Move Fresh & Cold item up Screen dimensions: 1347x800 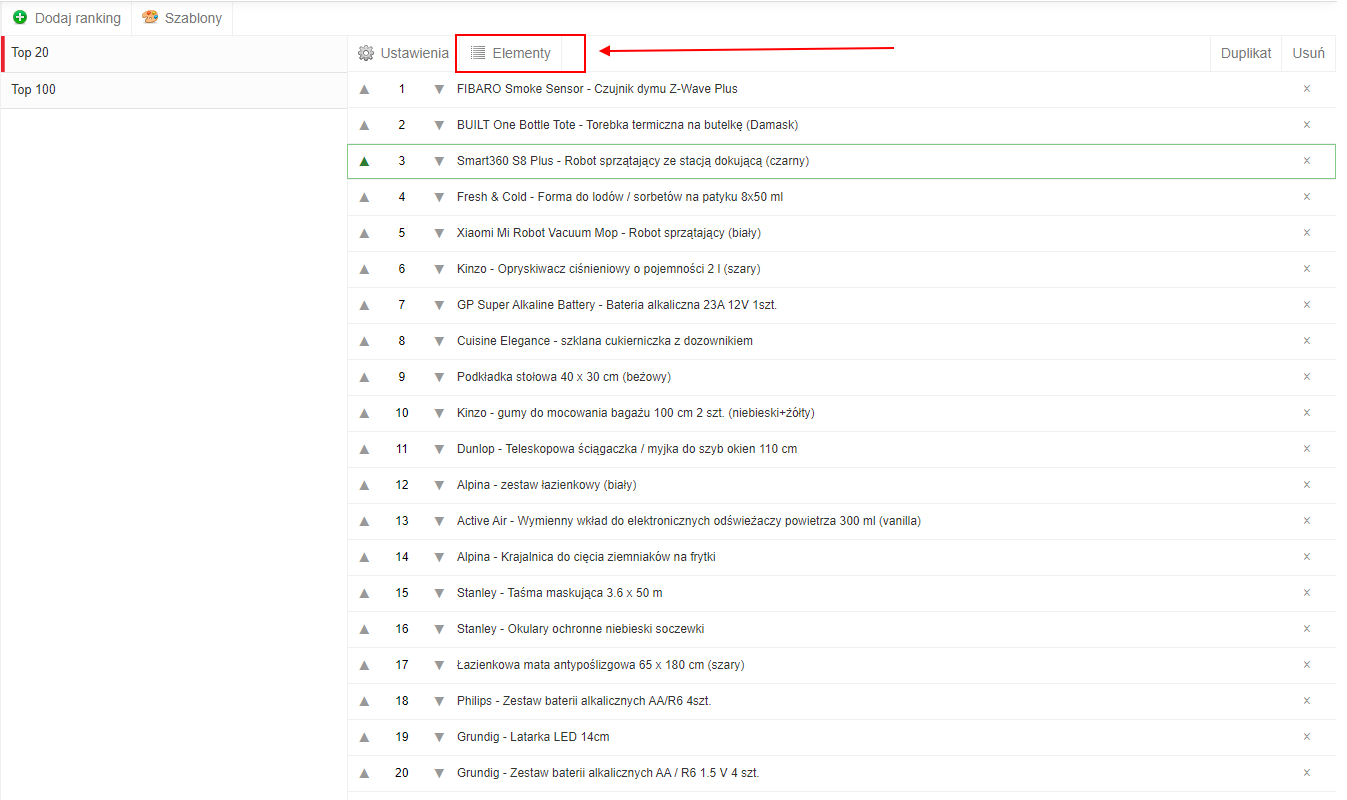(364, 197)
